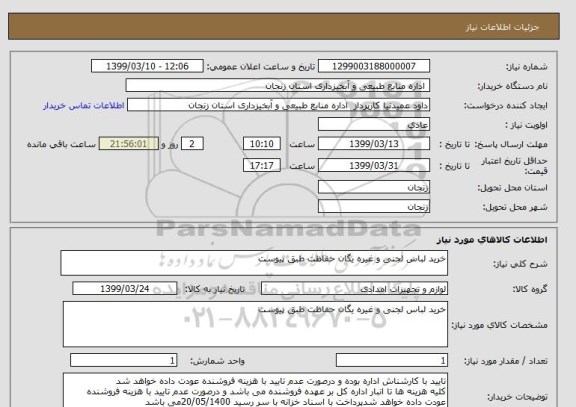The height and width of the screenshot is (407, 576).
Task: Click the ایجاد کننده درخواست field
Action: pyautogui.click(x=278, y=105)
